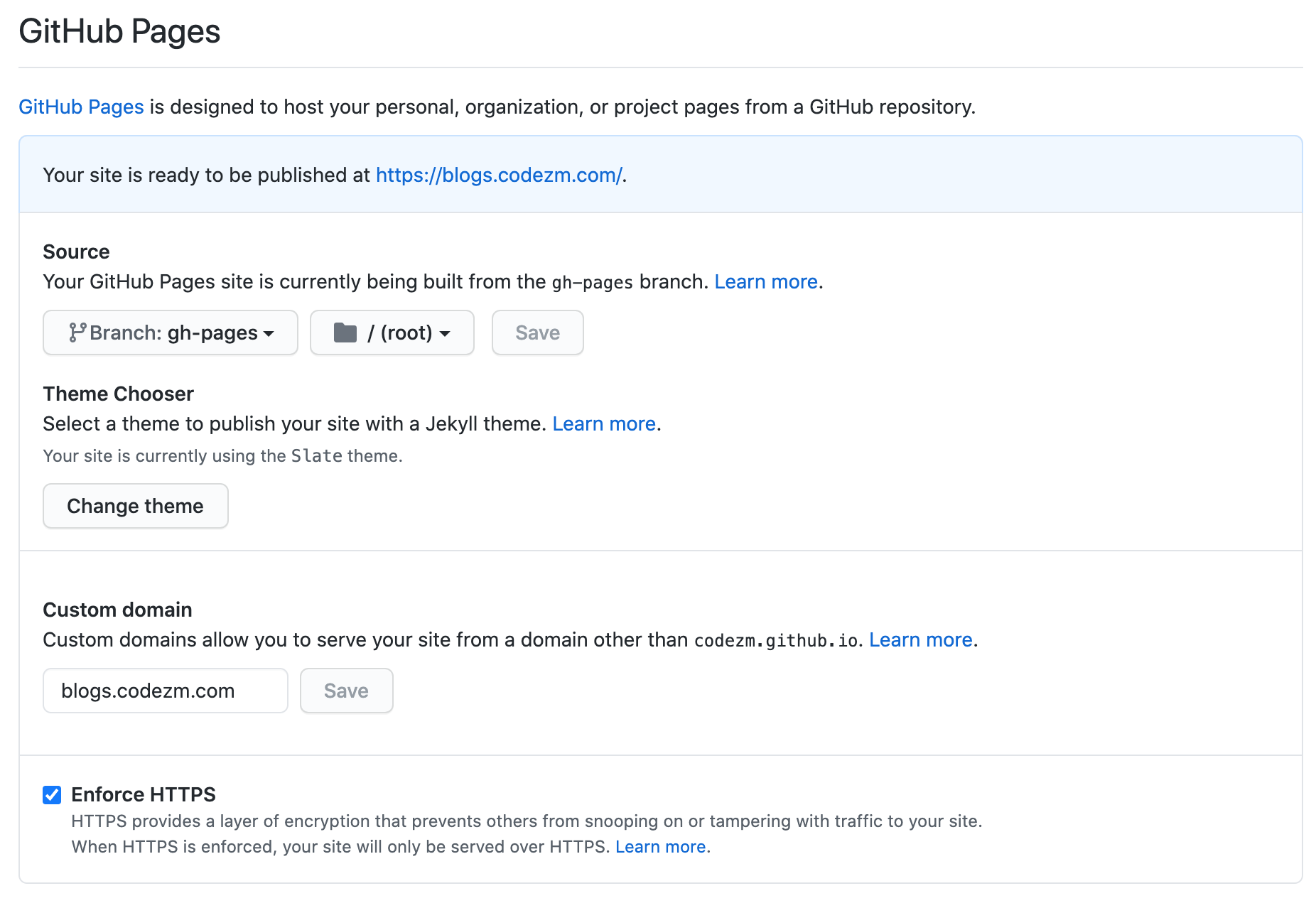
Task: Open Learn more link for custom domains
Action: (921, 640)
